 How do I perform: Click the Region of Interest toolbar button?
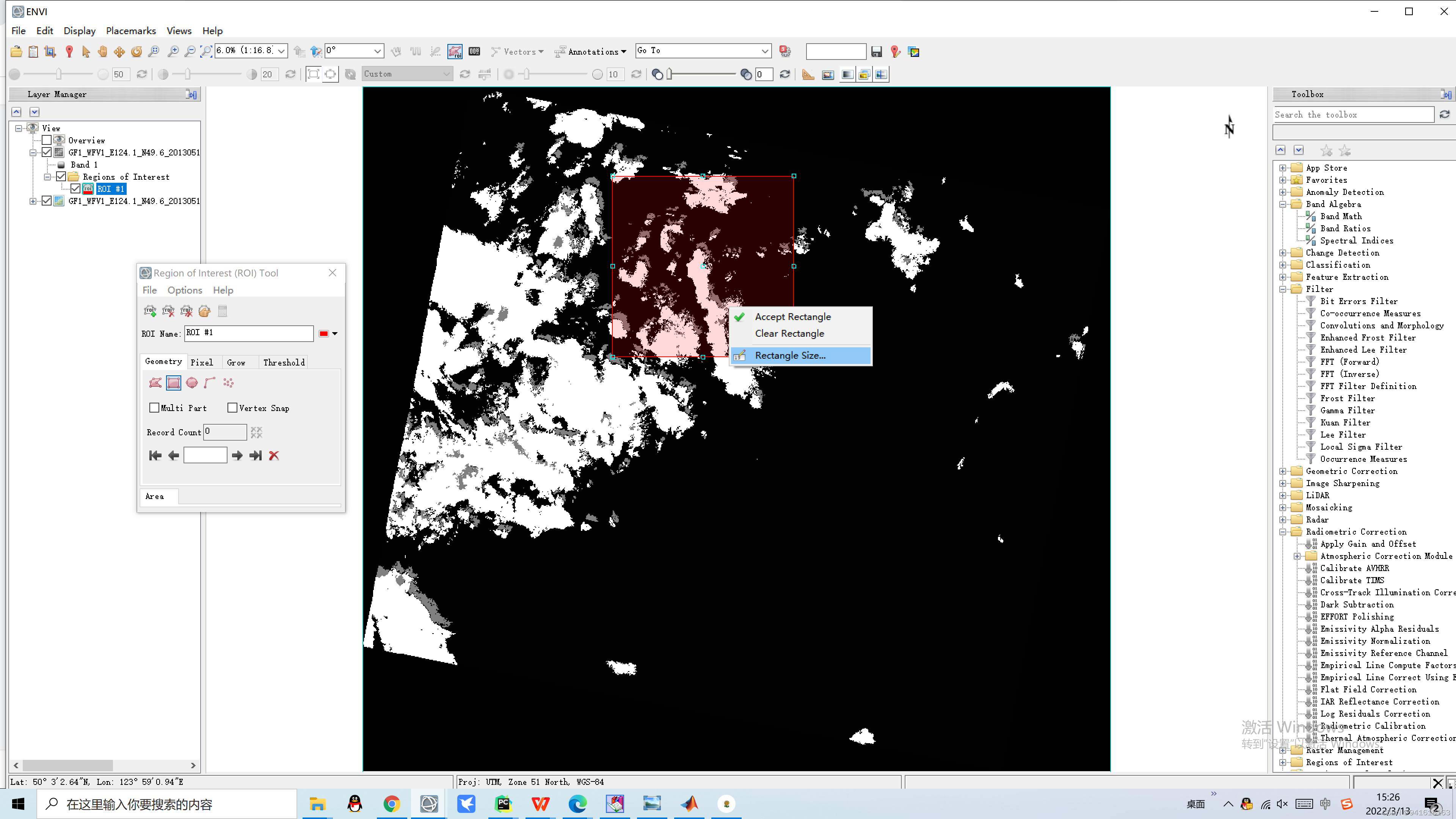pyautogui.click(x=455, y=52)
